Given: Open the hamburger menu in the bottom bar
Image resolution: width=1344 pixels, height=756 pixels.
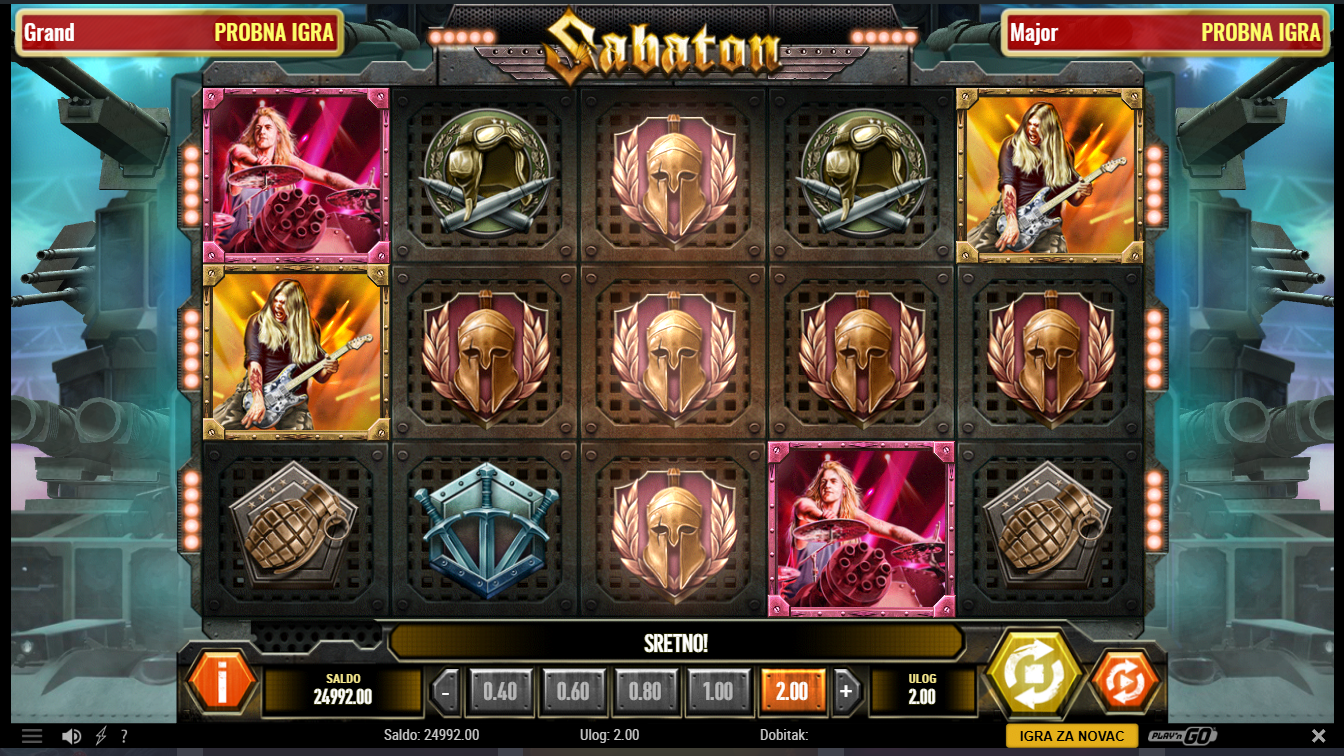Looking at the screenshot, I should (x=32, y=736).
